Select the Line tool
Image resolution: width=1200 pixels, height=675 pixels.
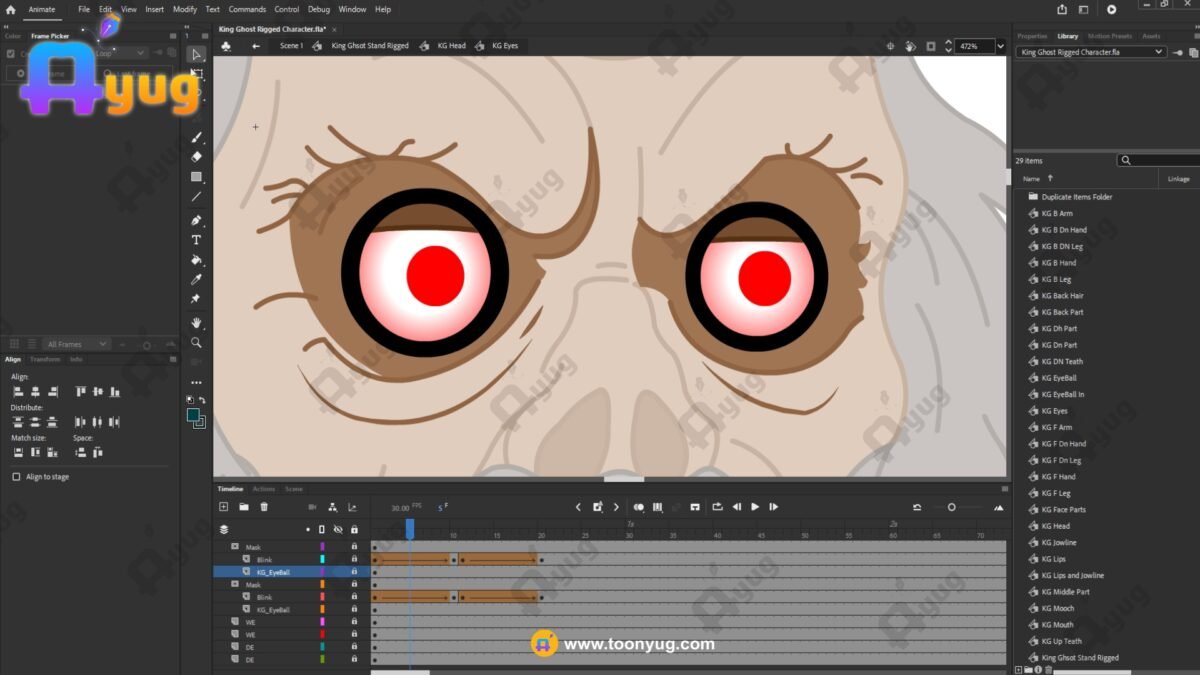pyautogui.click(x=197, y=197)
